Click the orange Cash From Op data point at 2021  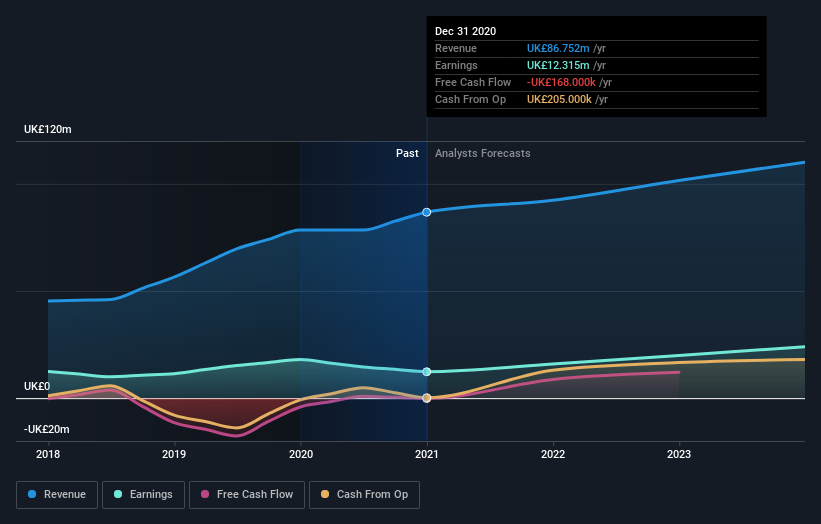click(x=427, y=398)
